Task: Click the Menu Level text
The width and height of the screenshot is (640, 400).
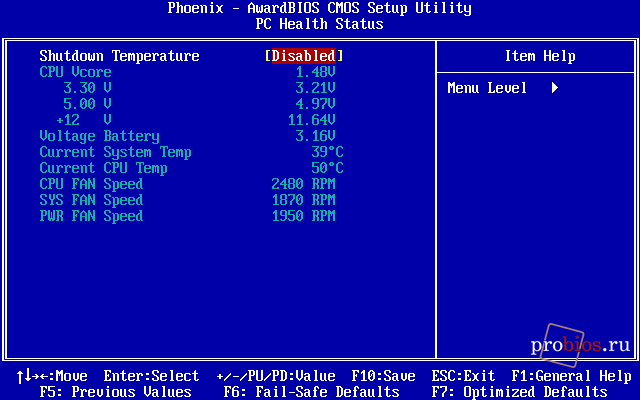Action: click(x=487, y=88)
